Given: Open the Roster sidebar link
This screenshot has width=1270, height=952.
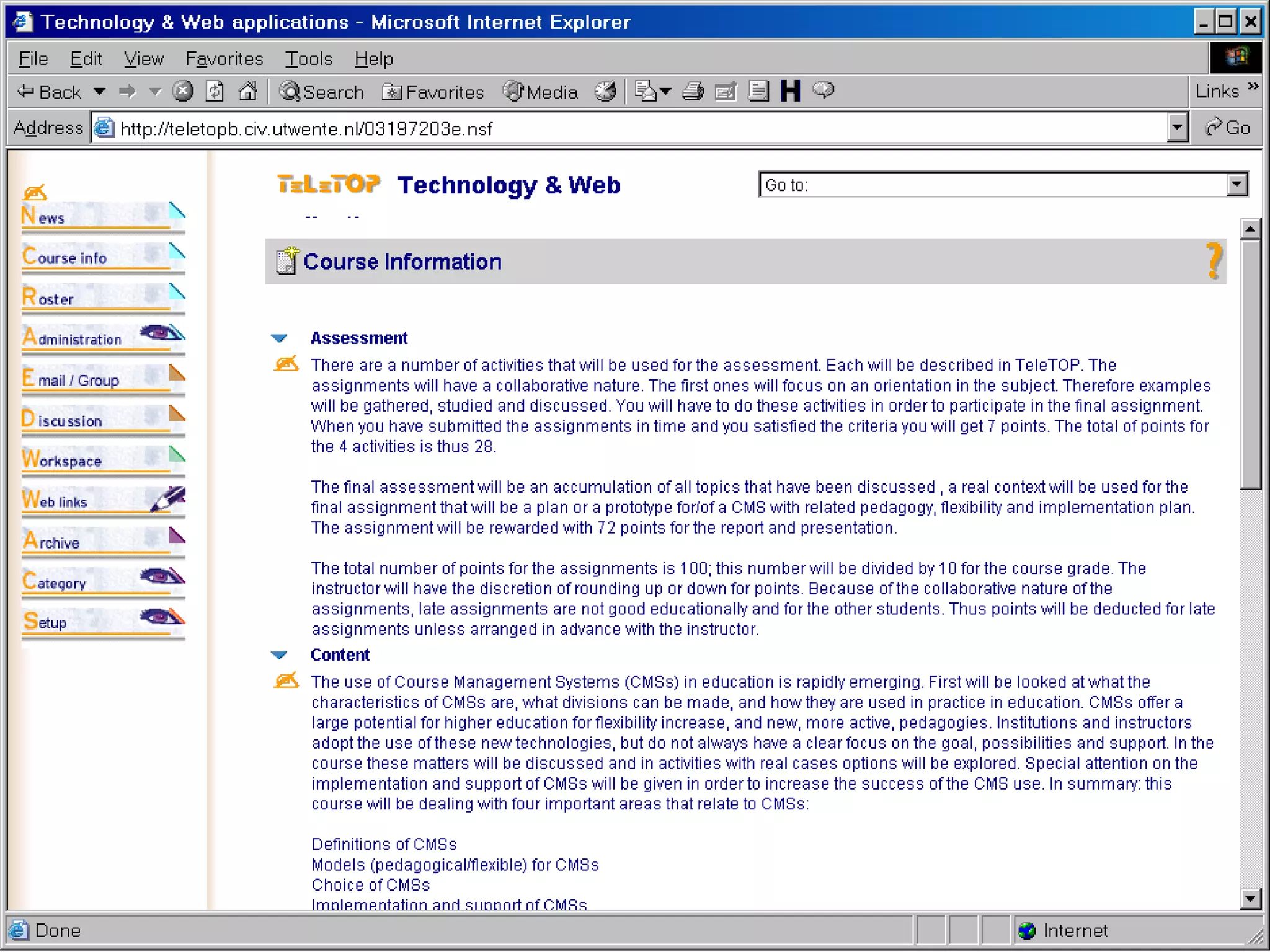Looking at the screenshot, I should [48, 297].
